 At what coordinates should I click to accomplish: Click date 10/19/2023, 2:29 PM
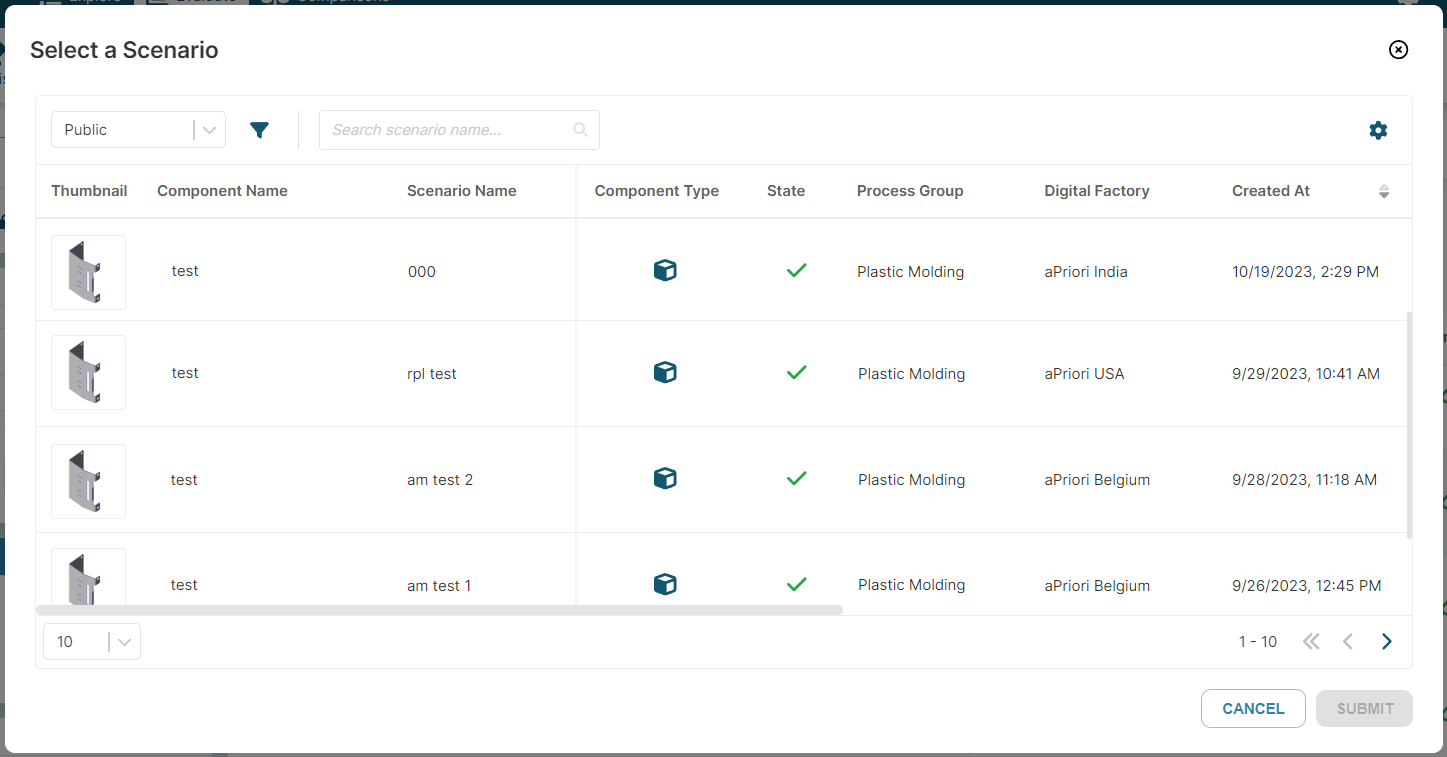(x=1306, y=272)
